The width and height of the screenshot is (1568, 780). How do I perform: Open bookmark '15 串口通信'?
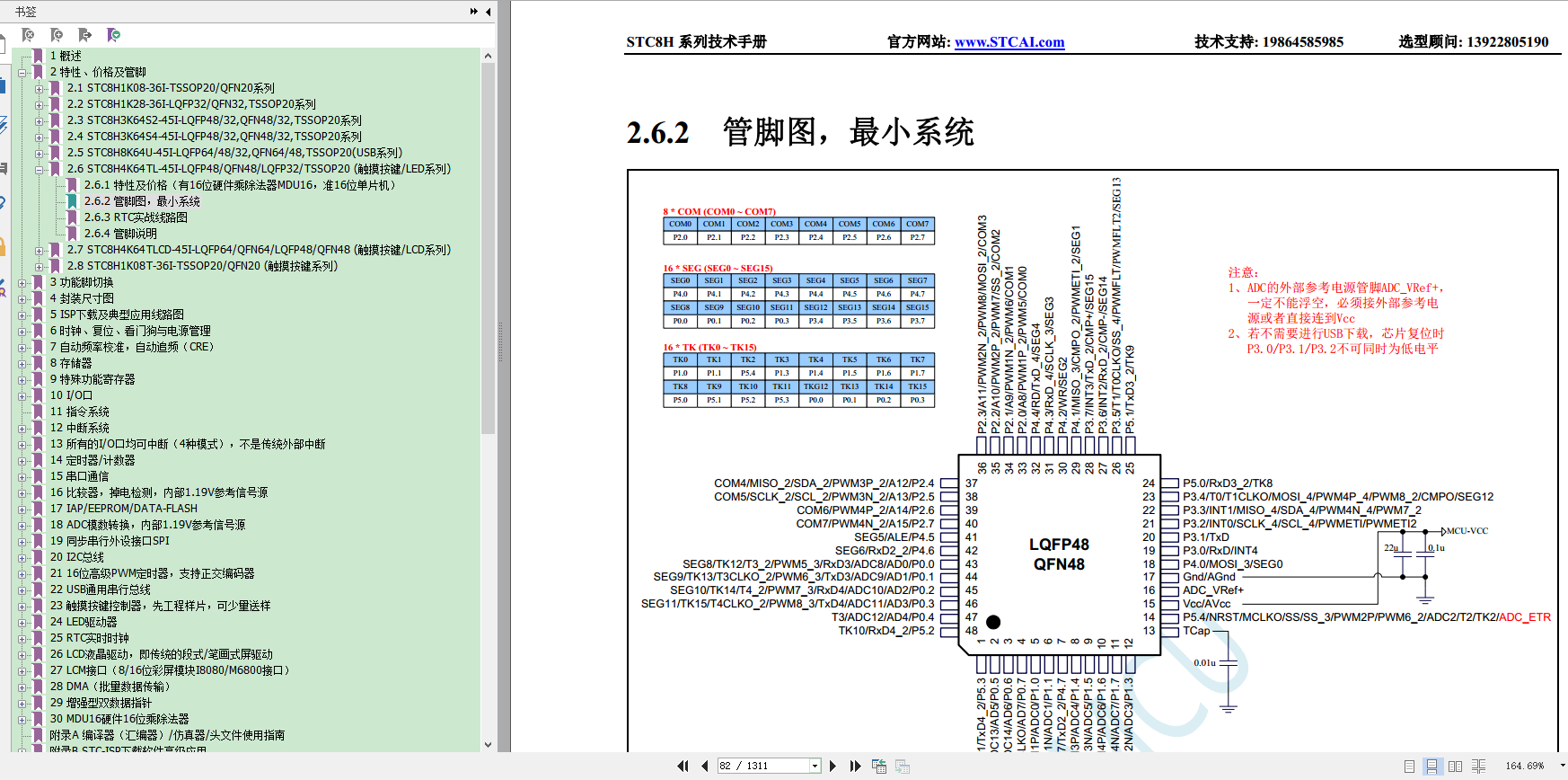(x=79, y=476)
